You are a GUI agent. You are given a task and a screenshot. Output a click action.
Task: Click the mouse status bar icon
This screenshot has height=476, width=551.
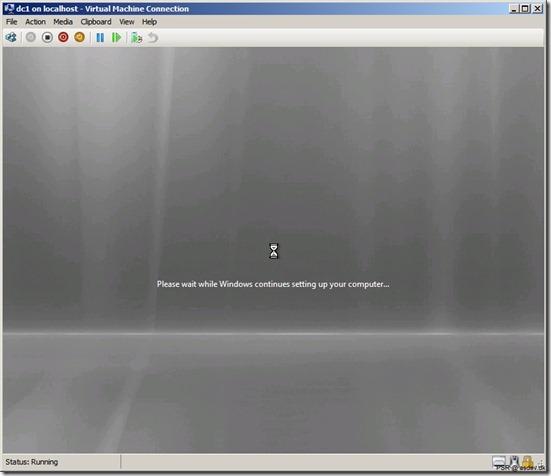[514, 462]
